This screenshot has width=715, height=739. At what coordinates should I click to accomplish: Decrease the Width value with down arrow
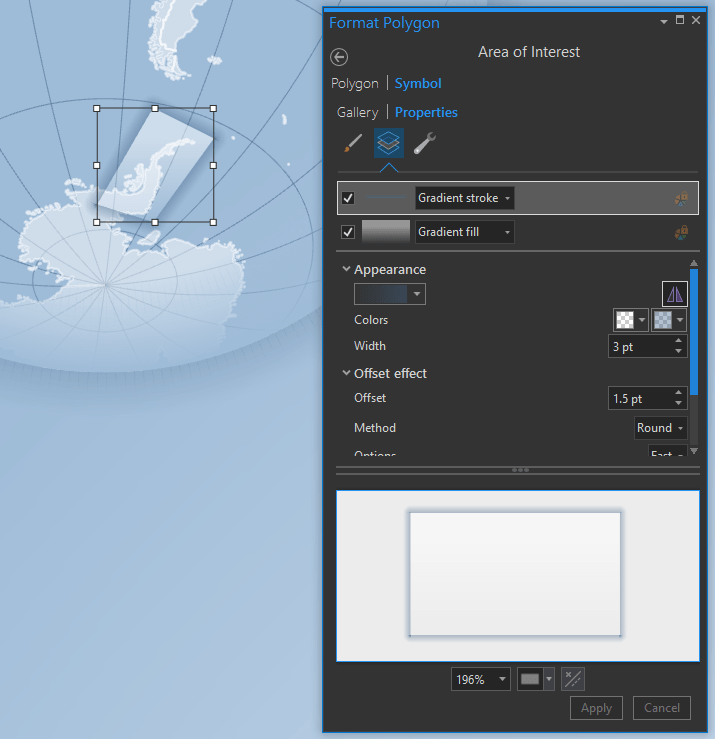coord(678,352)
